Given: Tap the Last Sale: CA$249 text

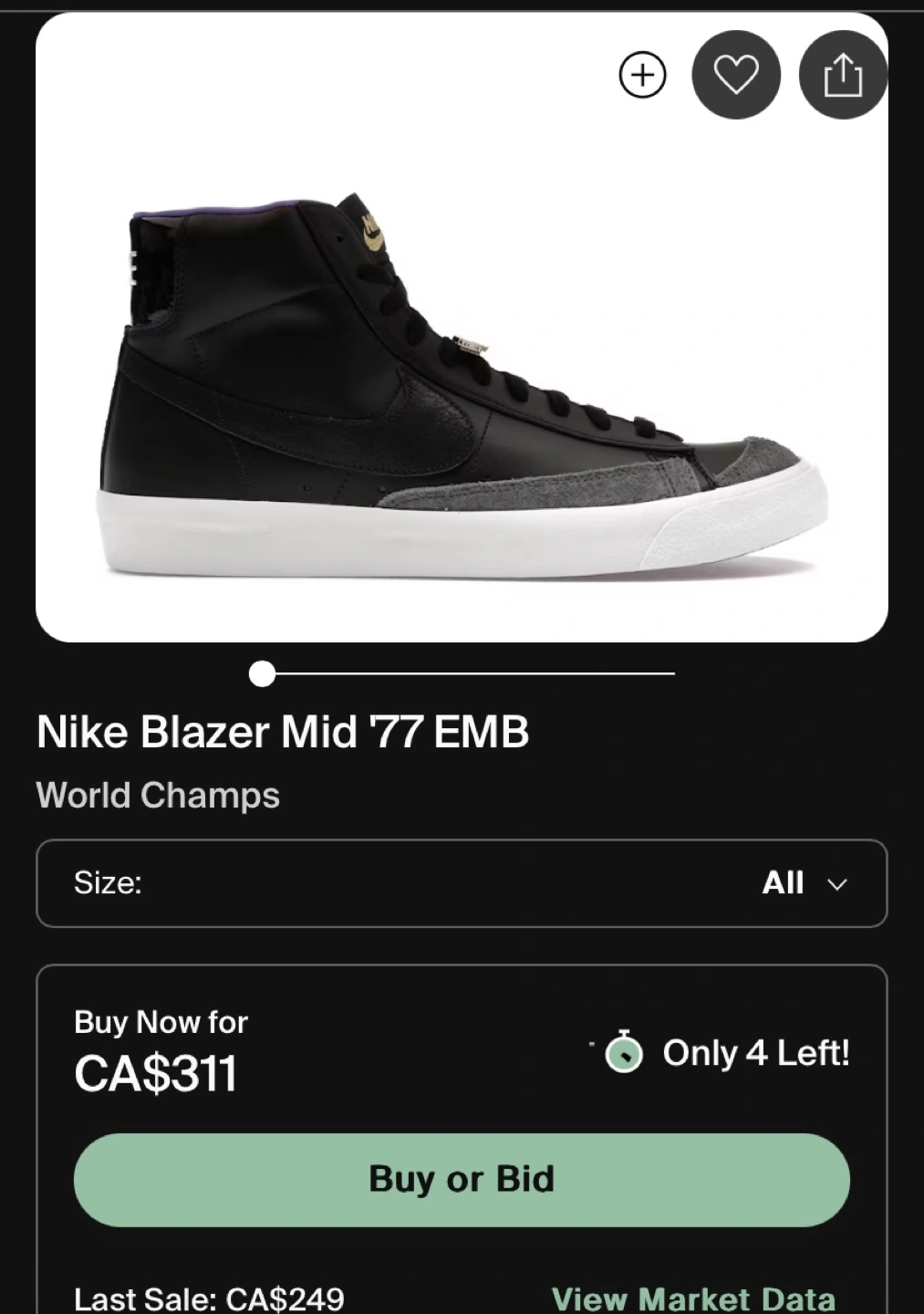Looking at the screenshot, I should coord(209,1298).
